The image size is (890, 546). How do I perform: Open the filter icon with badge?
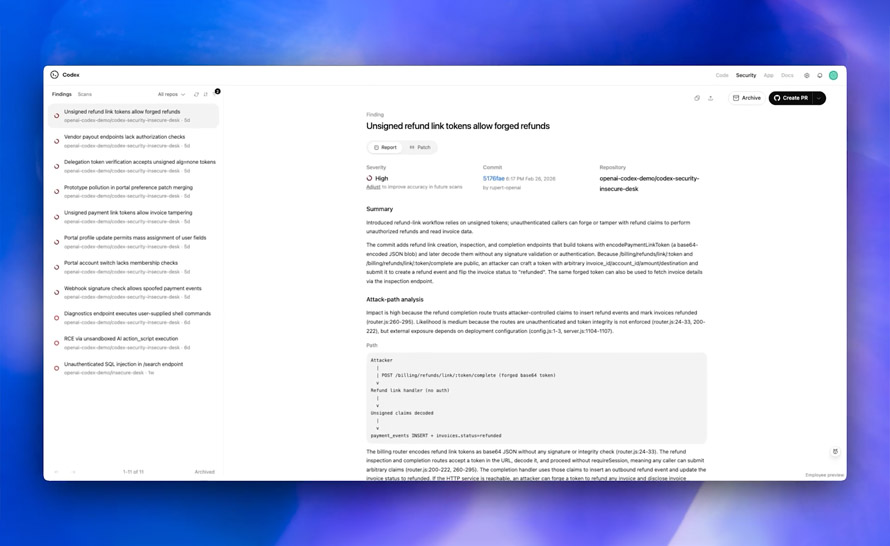click(217, 92)
